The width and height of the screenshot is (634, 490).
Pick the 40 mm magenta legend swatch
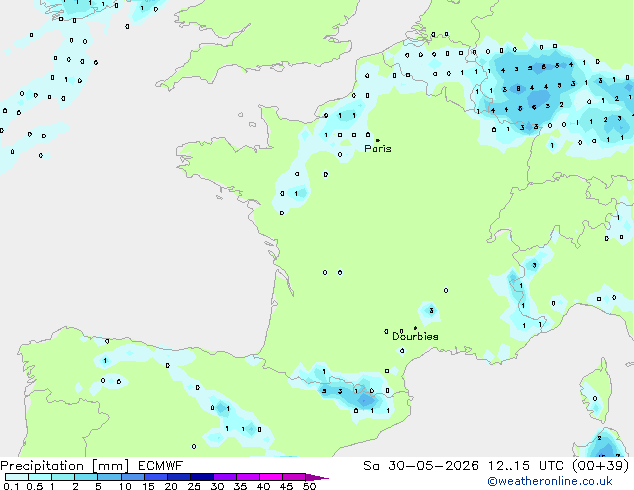pos(271,477)
